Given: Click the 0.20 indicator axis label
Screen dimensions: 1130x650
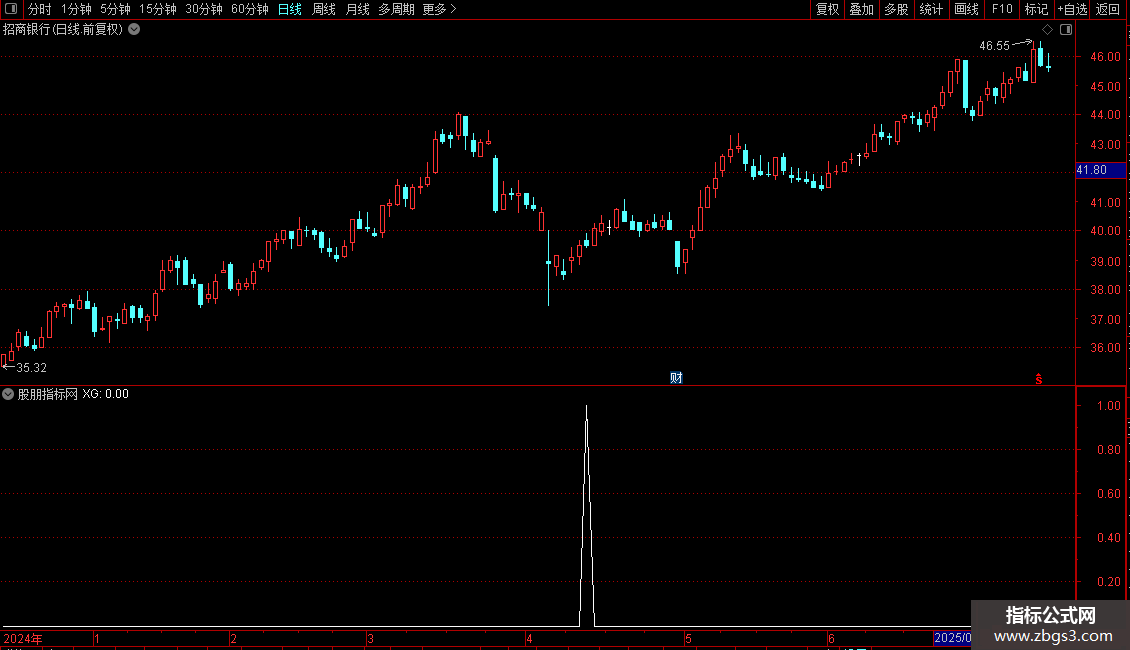Looking at the screenshot, I should [x=1108, y=582].
